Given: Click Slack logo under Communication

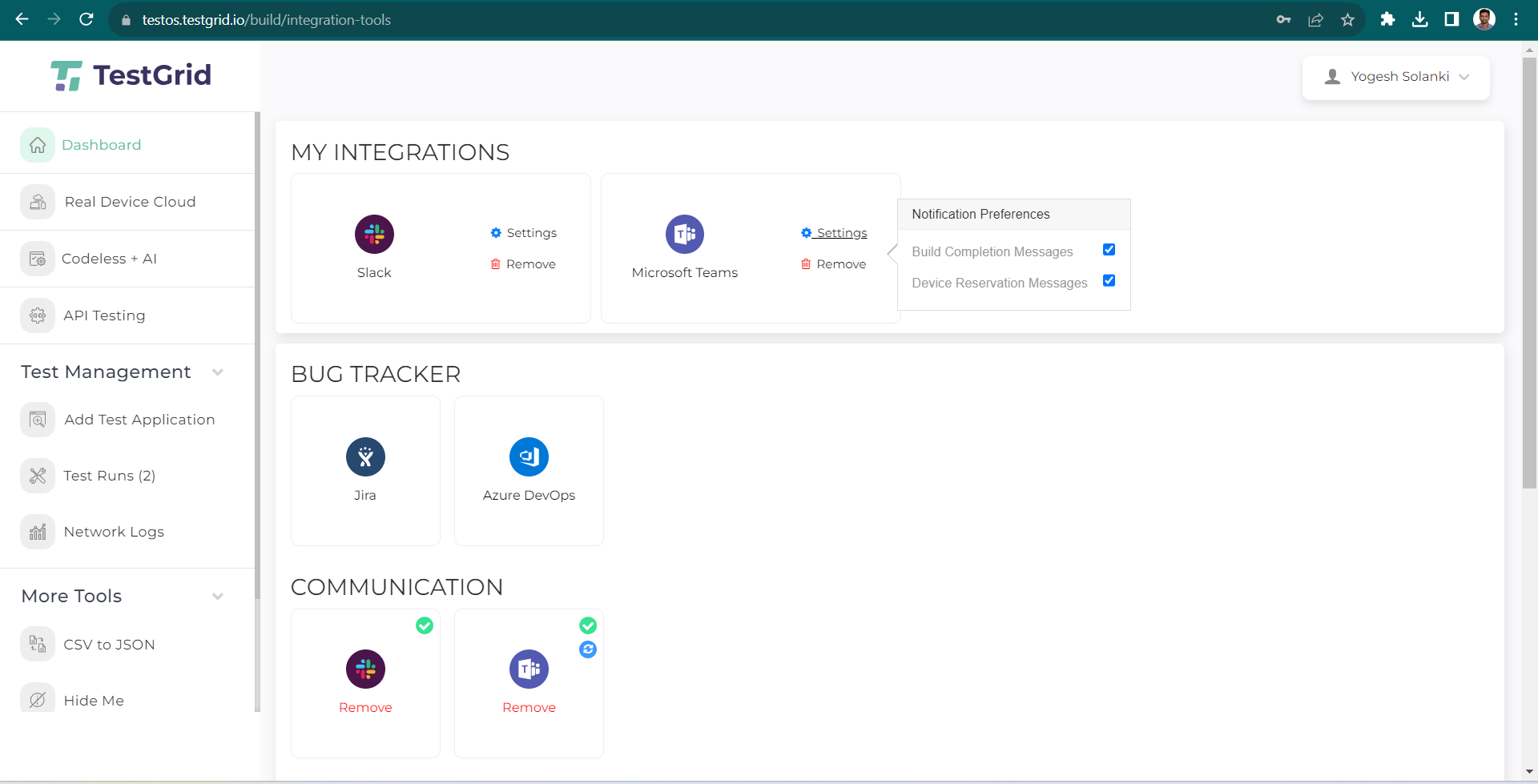Looking at the screenshot, I should coord(365,669).
